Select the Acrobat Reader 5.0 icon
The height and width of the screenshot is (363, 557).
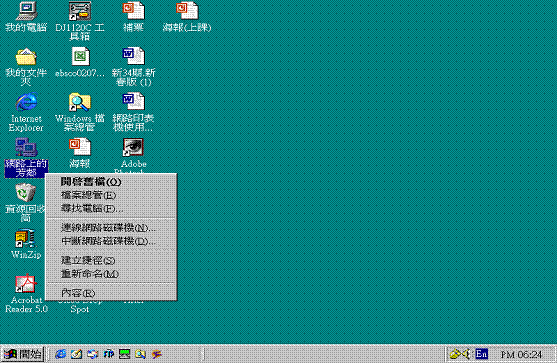pos(26,284)
